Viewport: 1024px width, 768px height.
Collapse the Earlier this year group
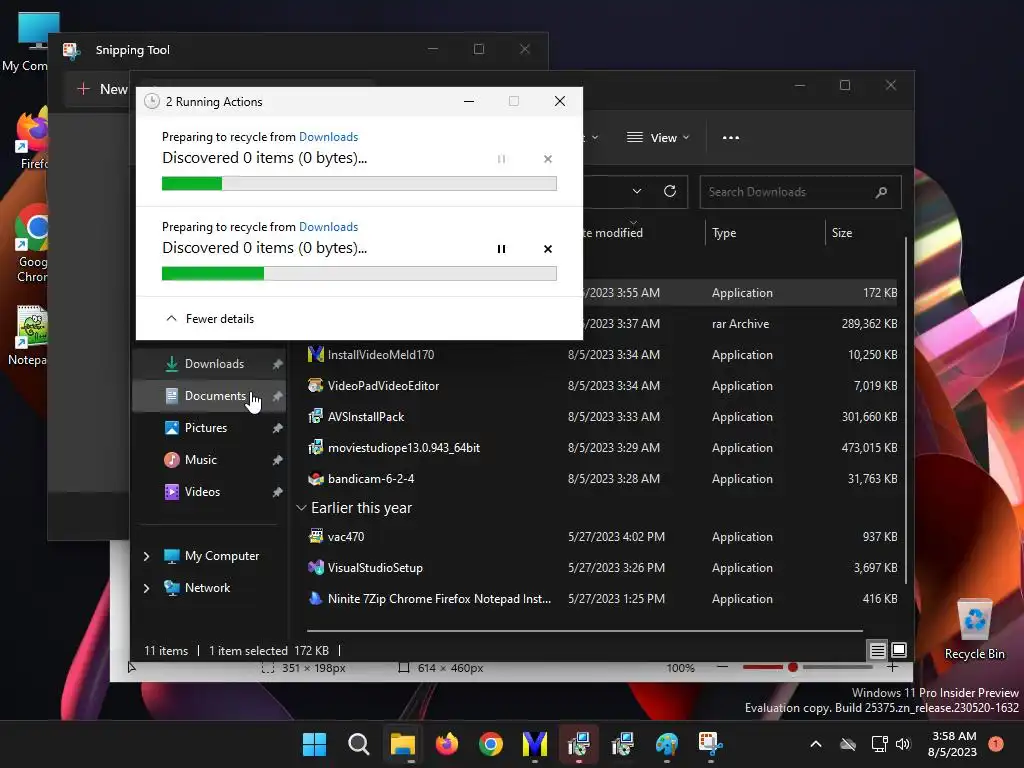[x=301, y=507]
